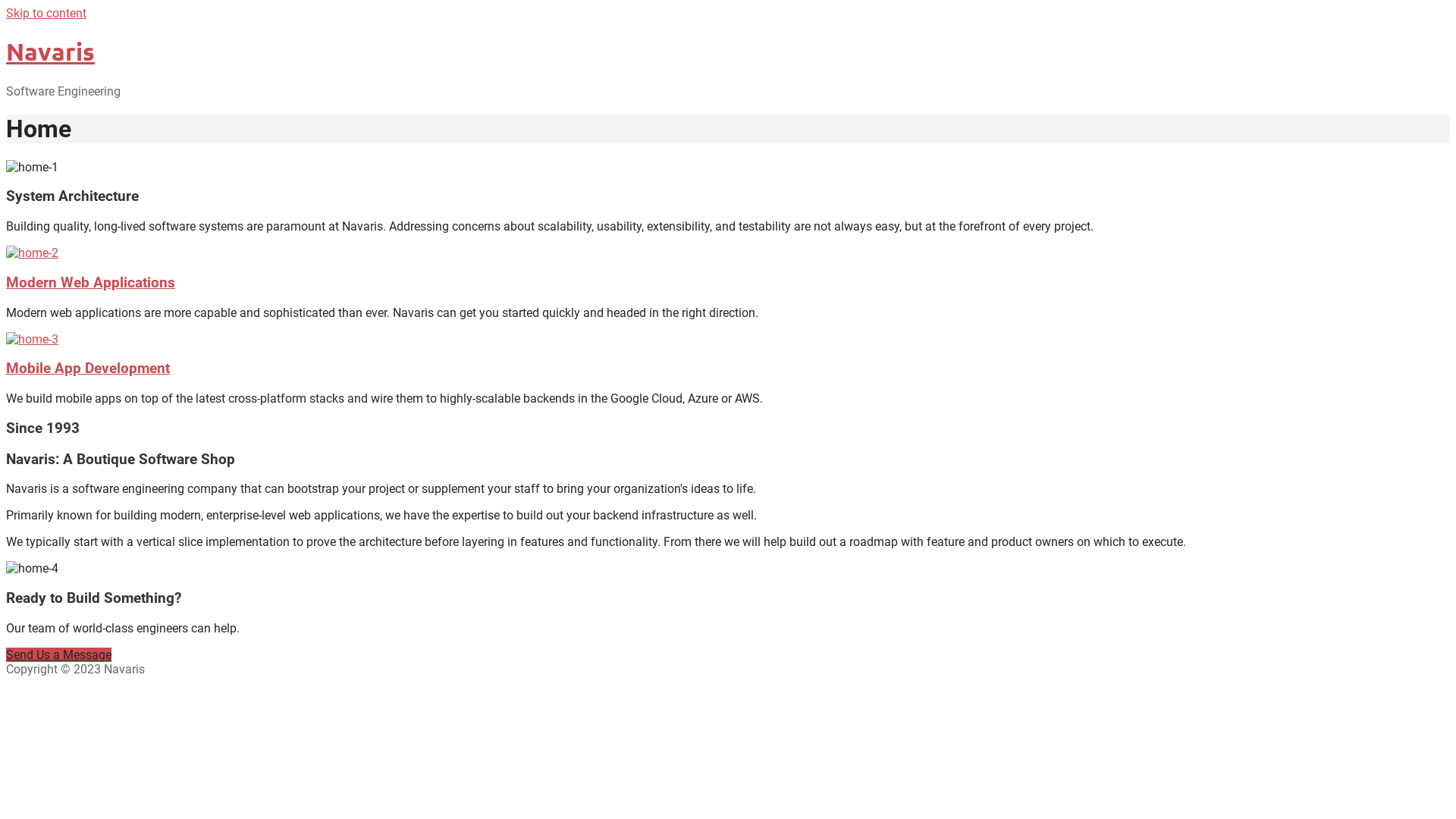
Task: Click the Home page heading
Action: click(39, 129)
